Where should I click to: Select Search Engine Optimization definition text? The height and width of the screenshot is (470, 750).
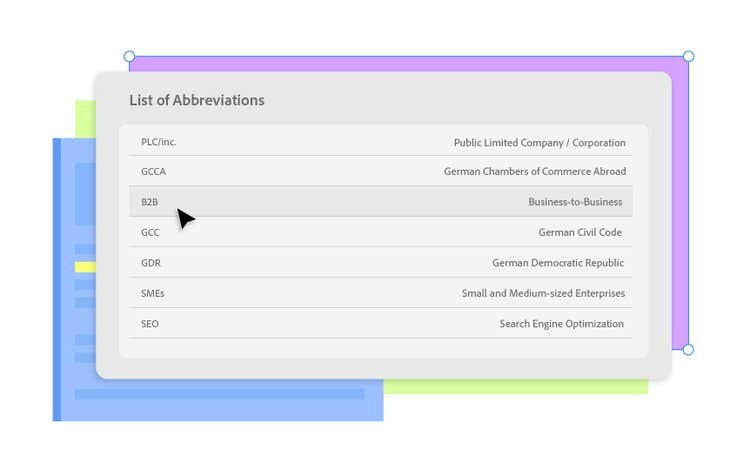561,324
